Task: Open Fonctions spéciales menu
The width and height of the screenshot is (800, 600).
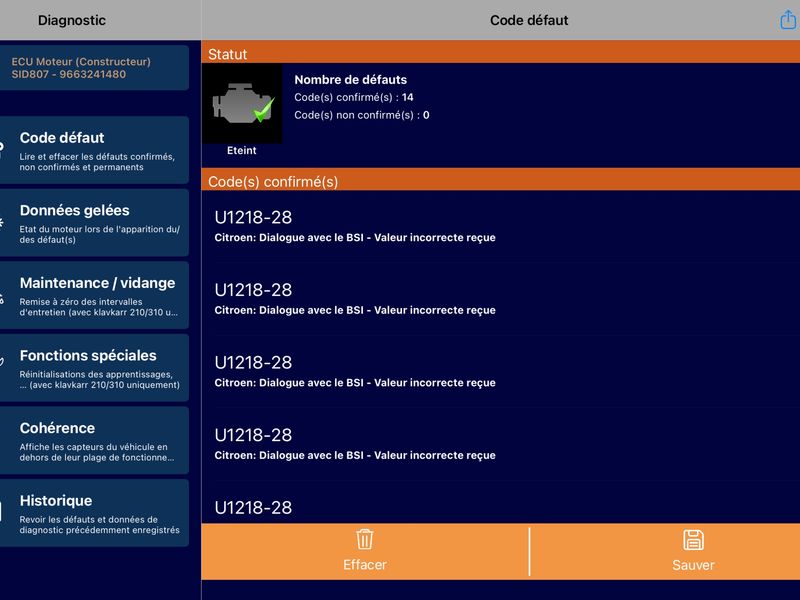Action: (94, 368)
